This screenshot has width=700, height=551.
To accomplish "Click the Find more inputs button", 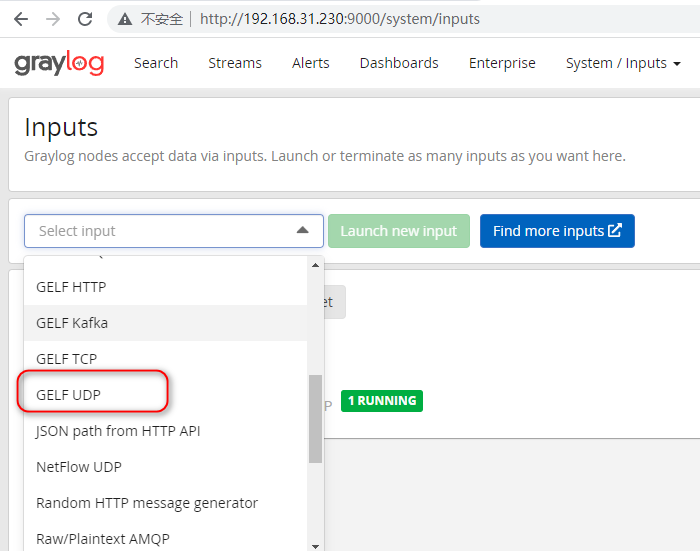I will [557, 231].
